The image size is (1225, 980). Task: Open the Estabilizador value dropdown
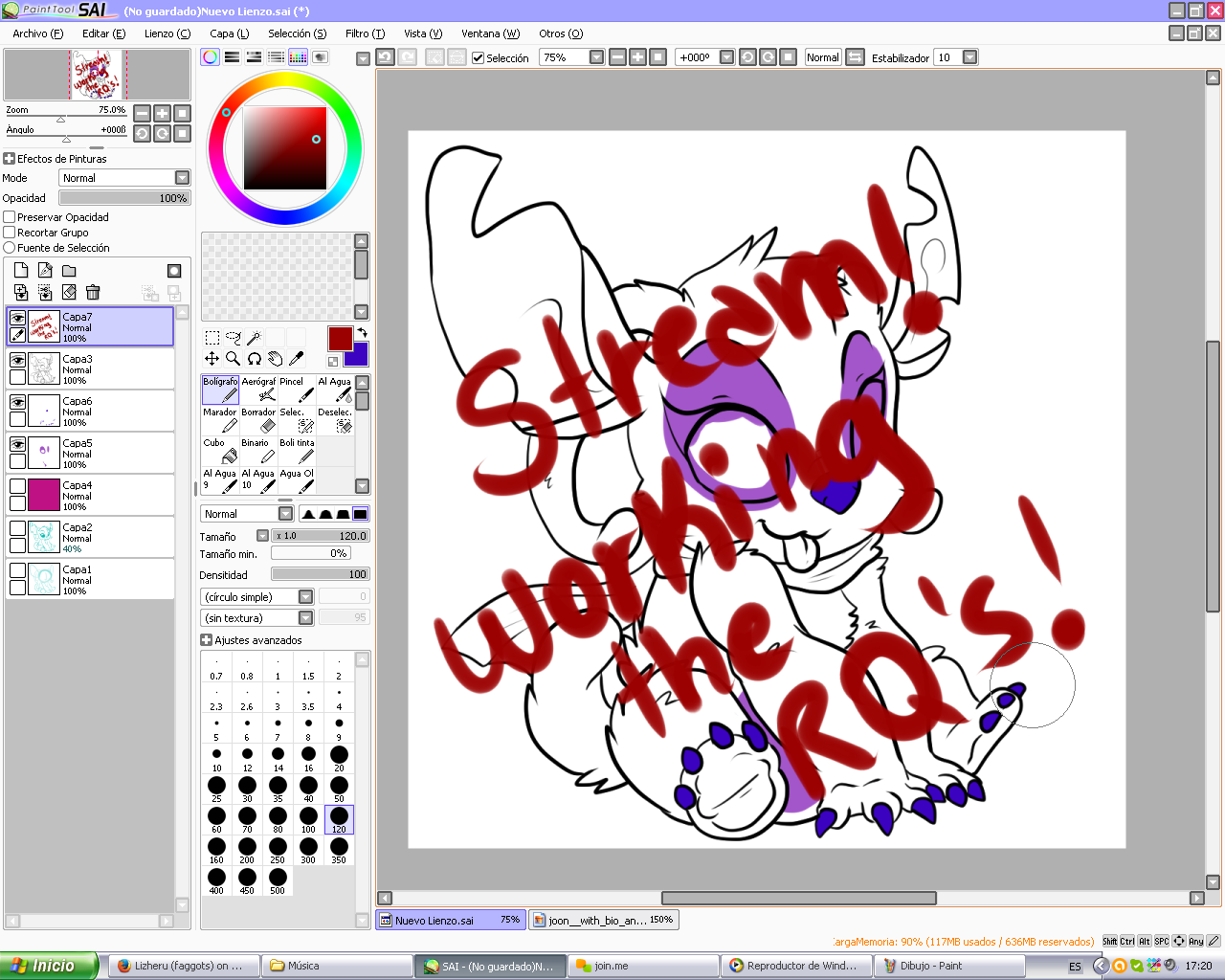click(x=969, y=57)
